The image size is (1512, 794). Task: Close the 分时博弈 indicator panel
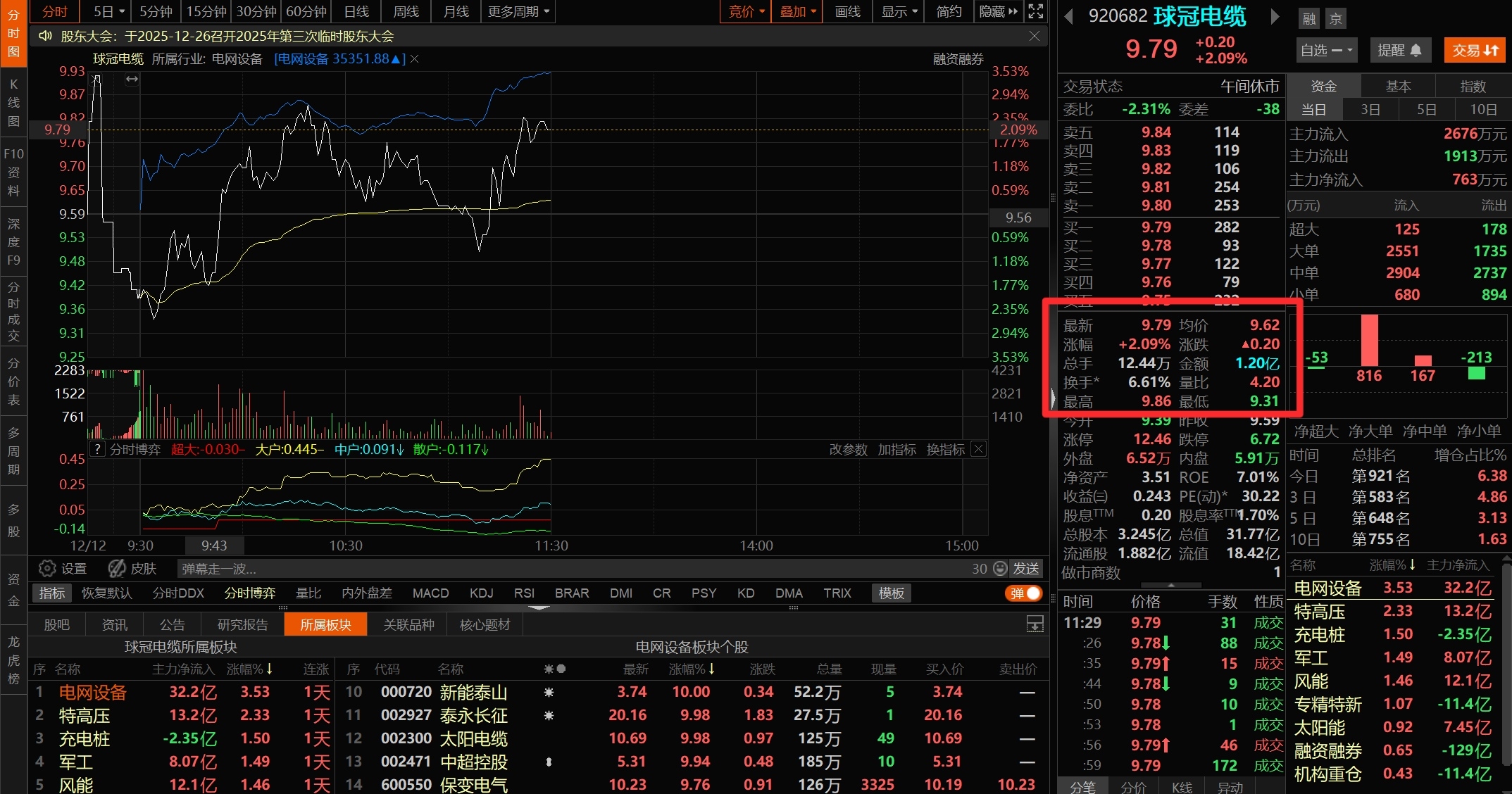click(x=978, y=449)
